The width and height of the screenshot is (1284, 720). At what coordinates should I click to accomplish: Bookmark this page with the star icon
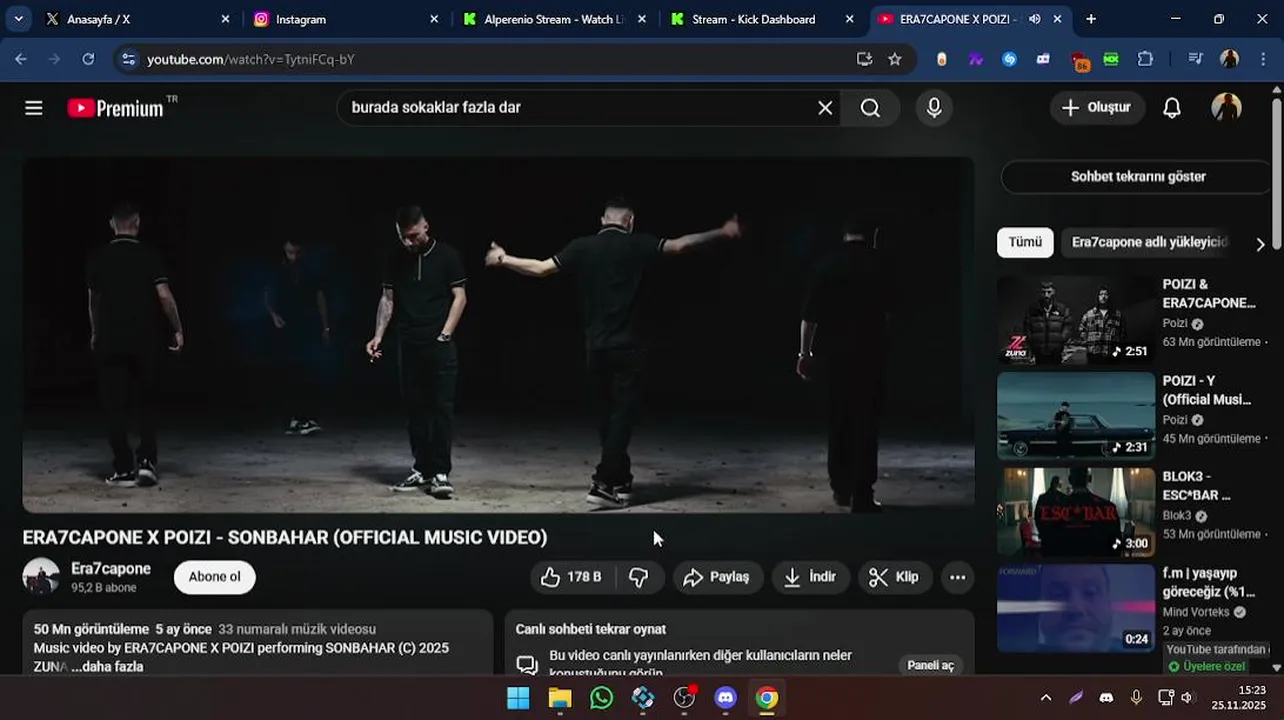click(x=895, y=60)
